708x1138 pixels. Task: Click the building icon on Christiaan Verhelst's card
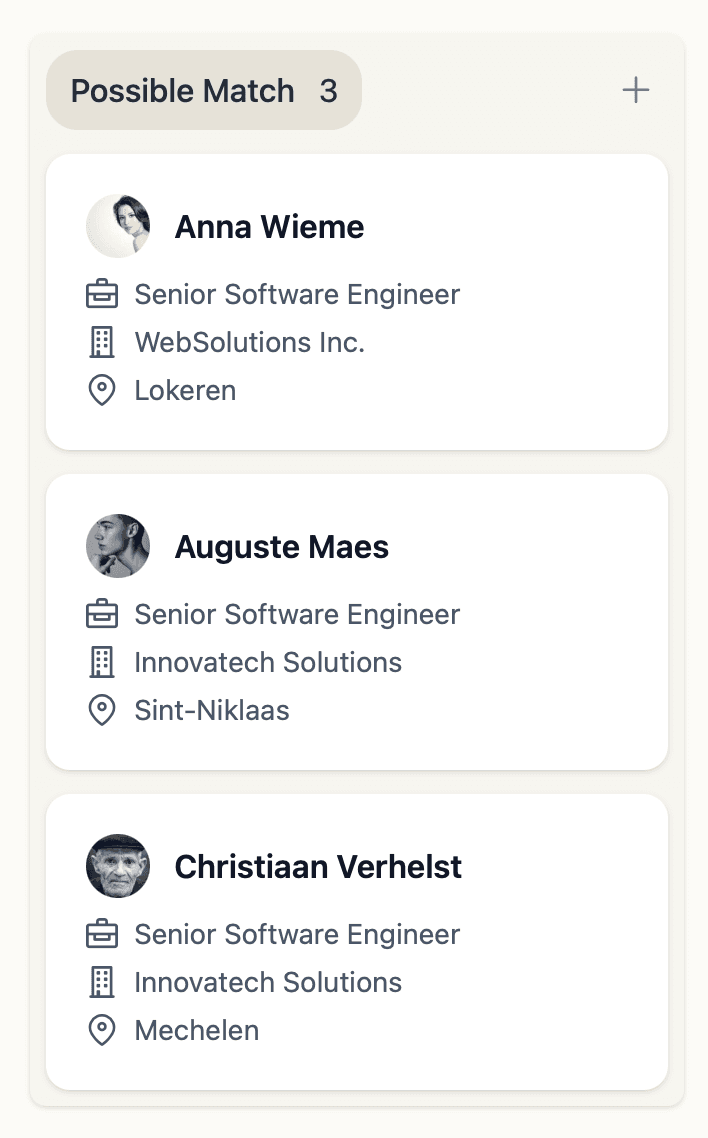tap(101, 982)
